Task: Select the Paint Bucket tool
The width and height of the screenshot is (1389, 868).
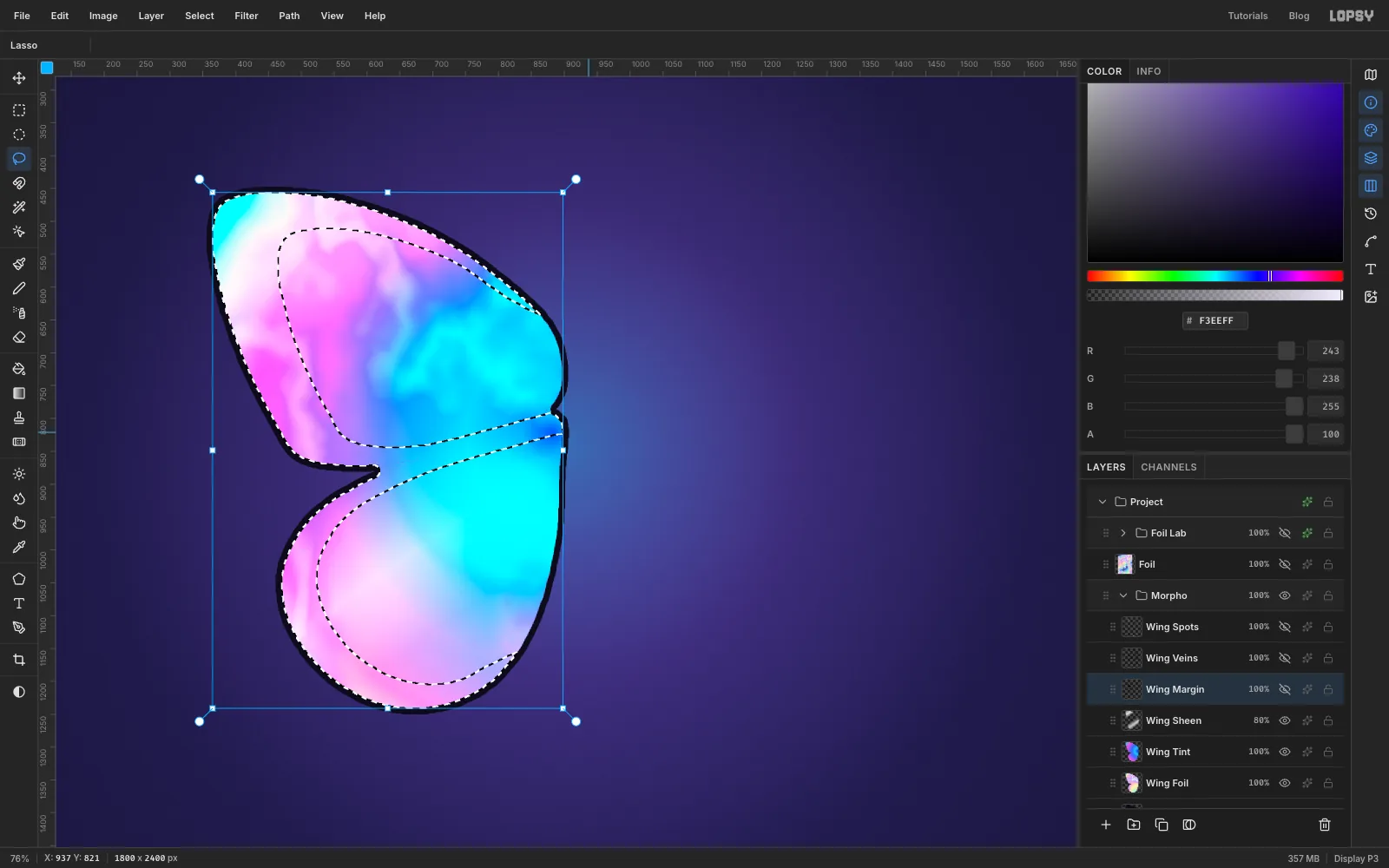Action: [x=19, y=369]
